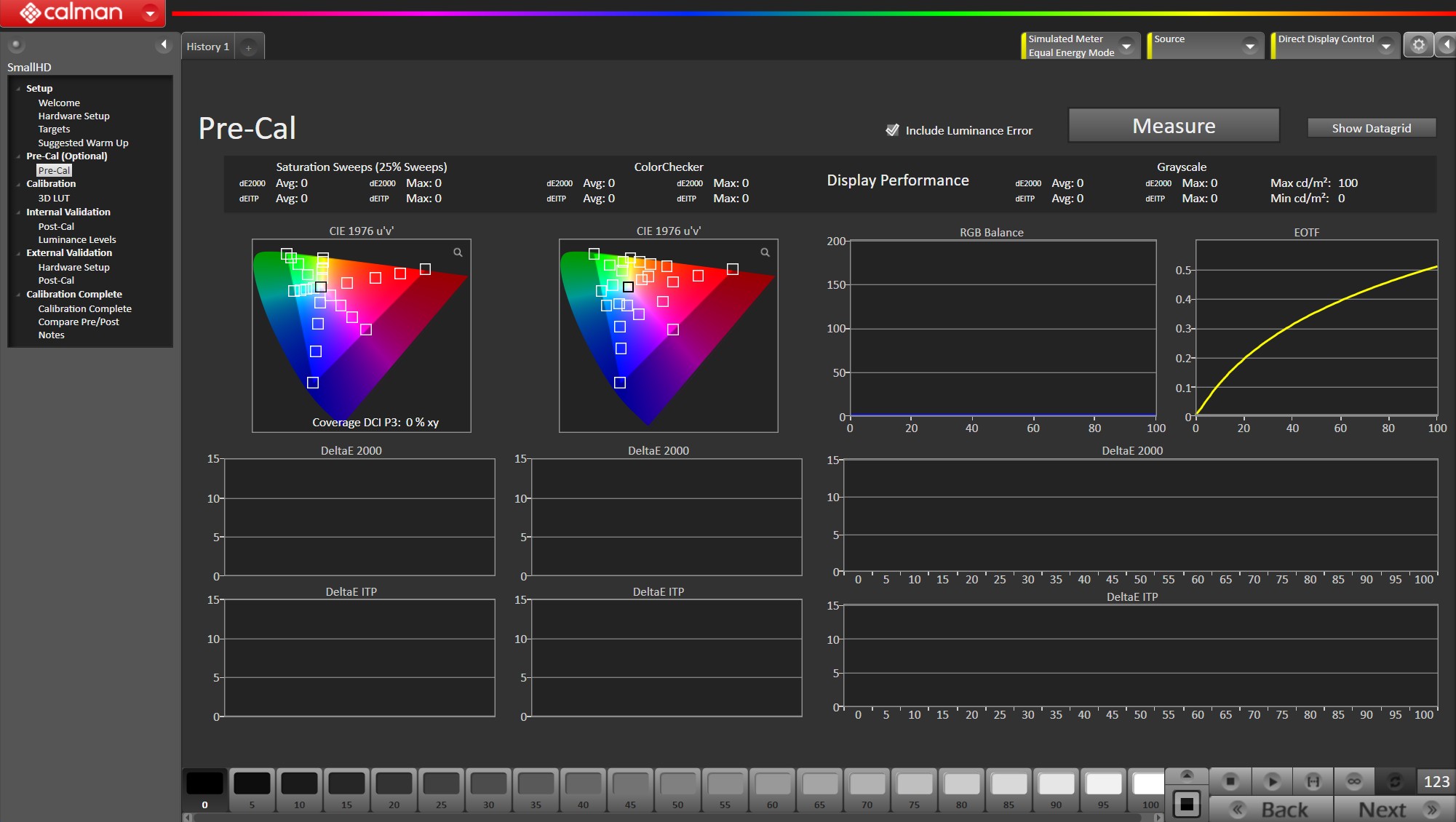The image size is (1456, 822).
Task: Open 3D LUT in the workflow tree
Action: pos(54,198)
